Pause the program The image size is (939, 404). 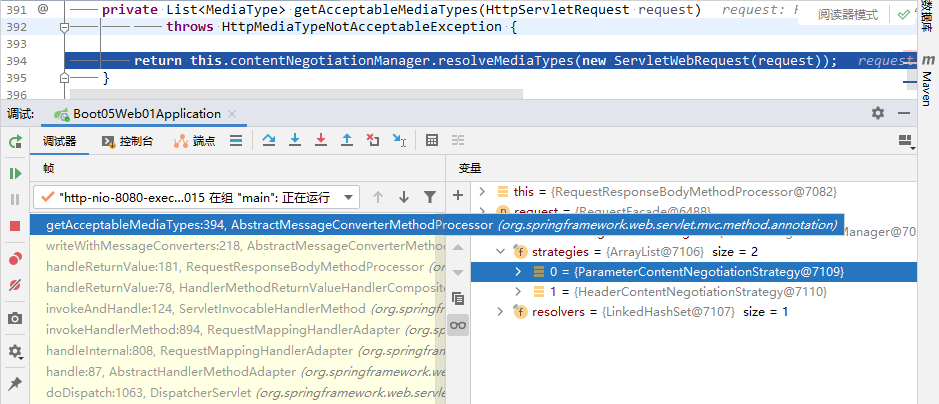click(x=15, y=199)
